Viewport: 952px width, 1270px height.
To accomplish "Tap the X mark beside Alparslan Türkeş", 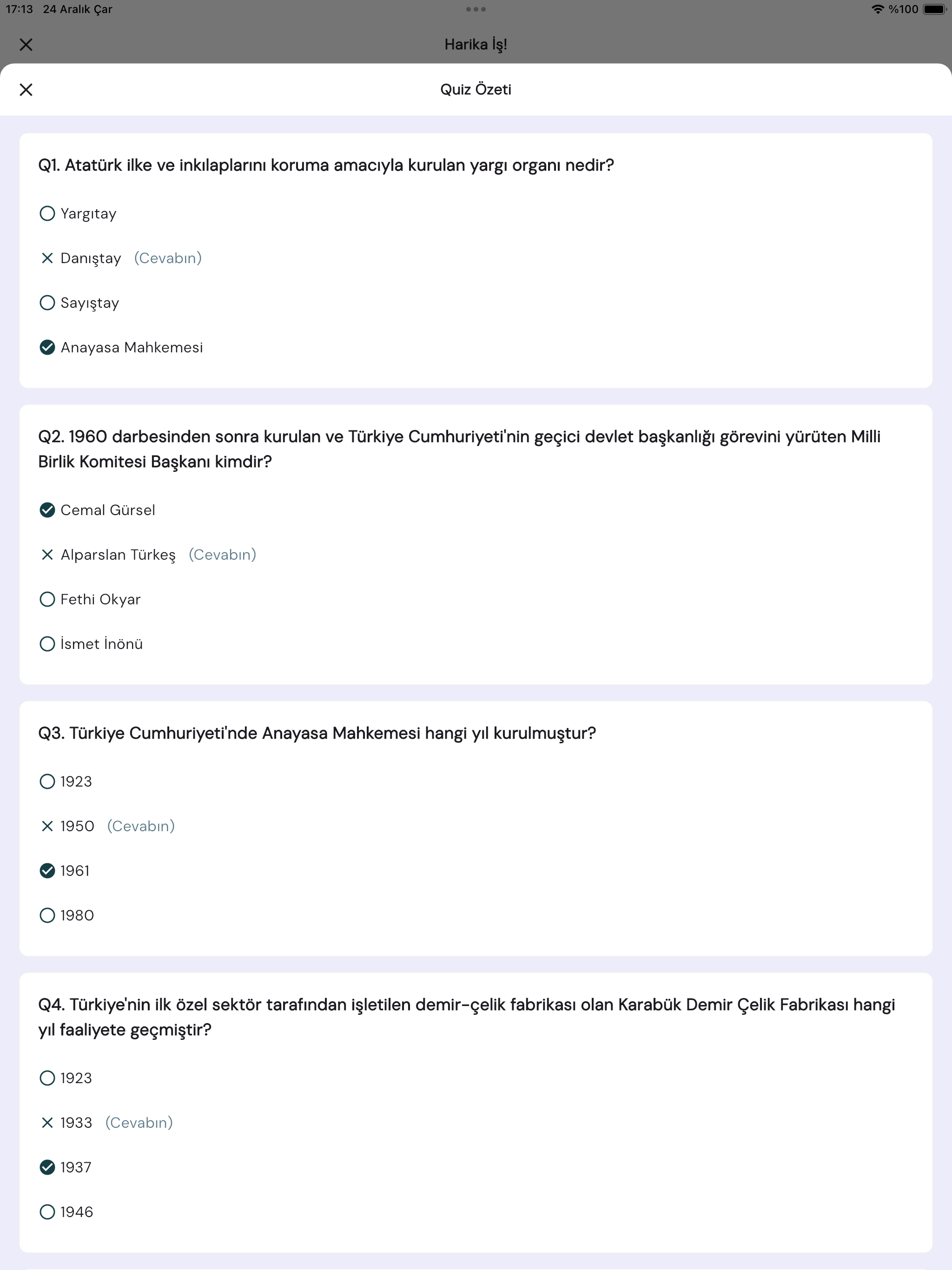I will point(47,555).
